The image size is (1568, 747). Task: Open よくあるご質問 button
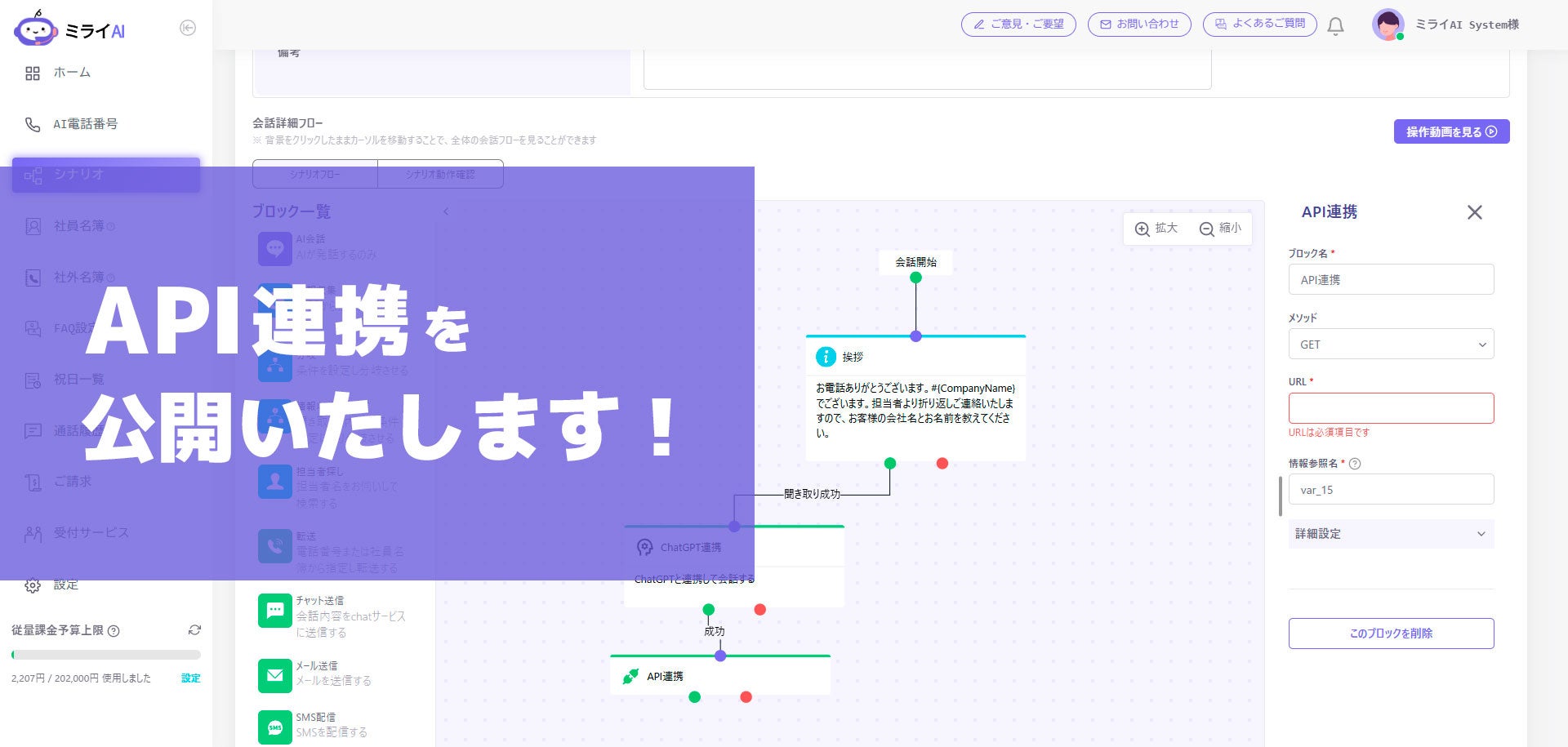point(1259,24)
